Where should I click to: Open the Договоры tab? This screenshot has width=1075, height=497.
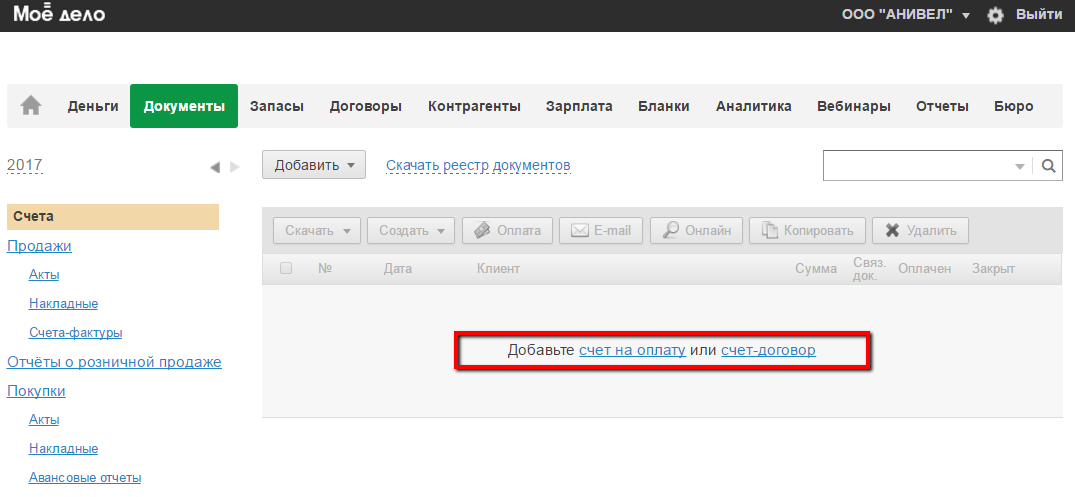coord(365,106)
